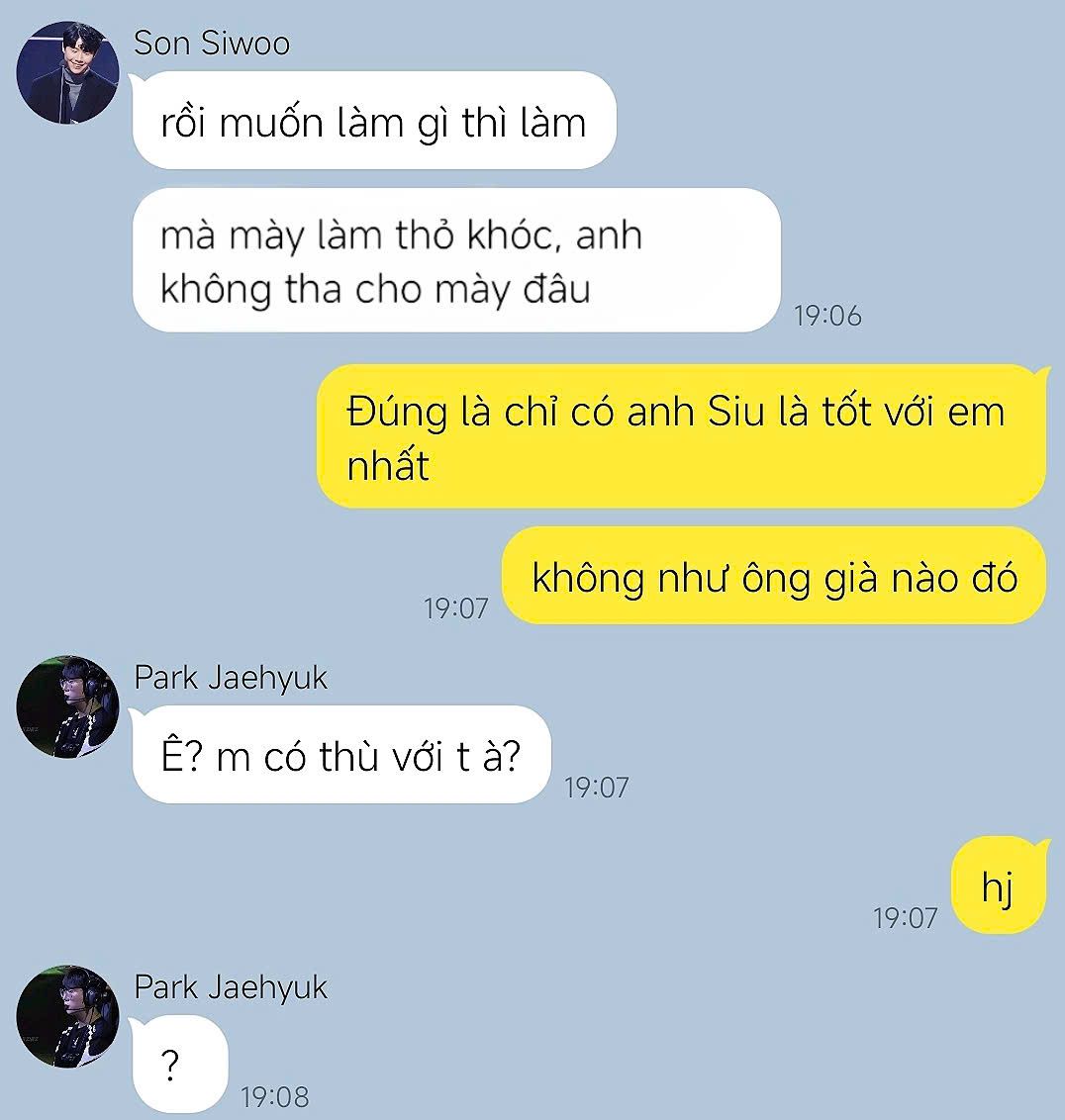Select the "rồi muốn làm gì thì làm" message
1065x1120 pixels.
(x=374, y=121)
